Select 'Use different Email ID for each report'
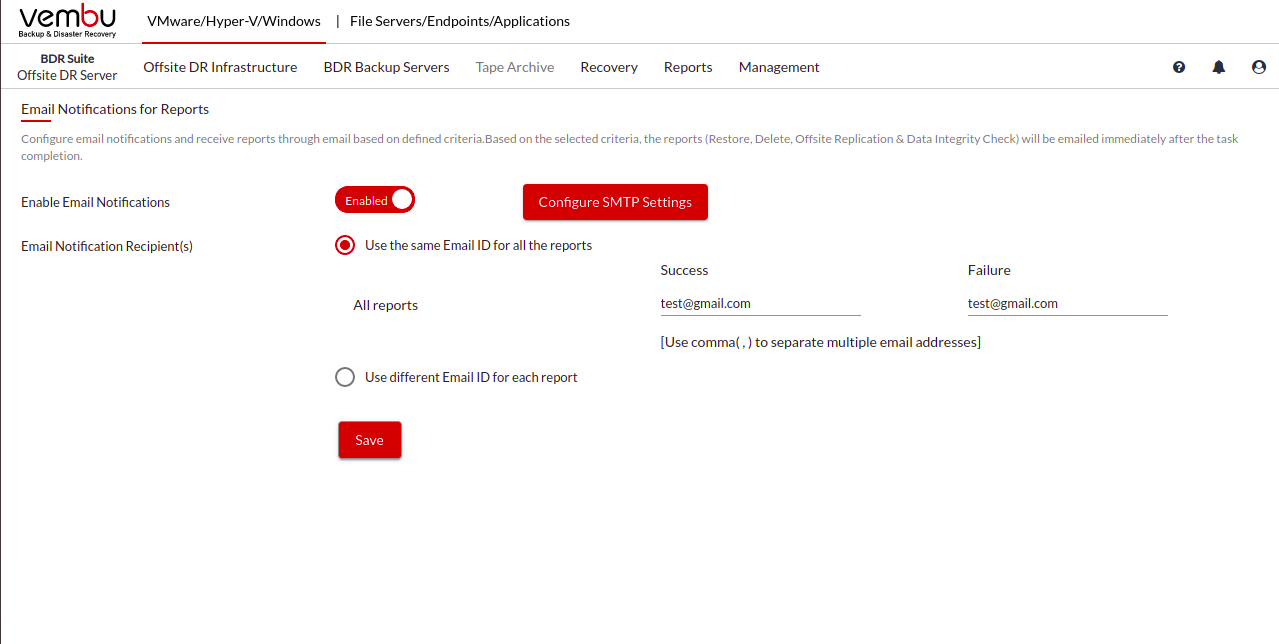This screenshot has height=644, width=1279. click(x=345, y=377)
